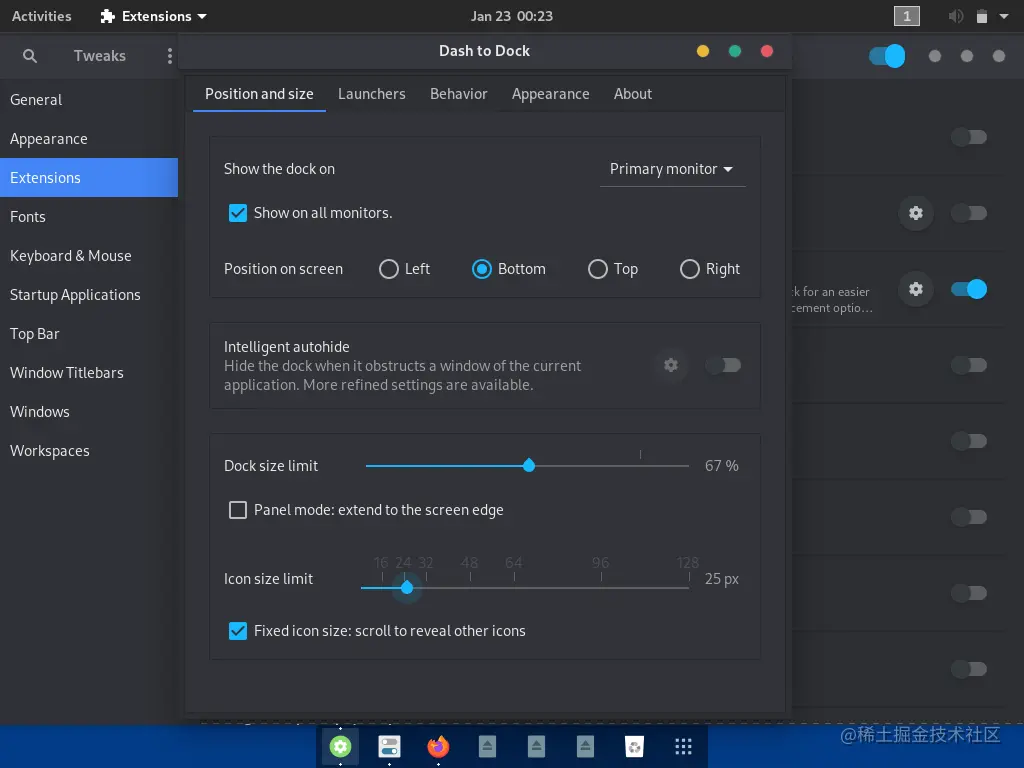1024x768 pixels.
Task: Go to the About tab
Action: click(632, 94)
